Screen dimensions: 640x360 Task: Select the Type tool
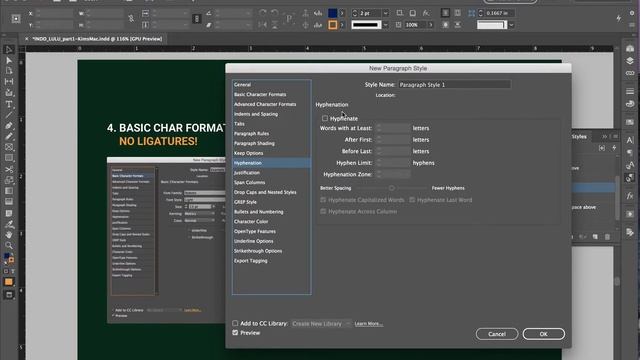click(x=9, y=104)
